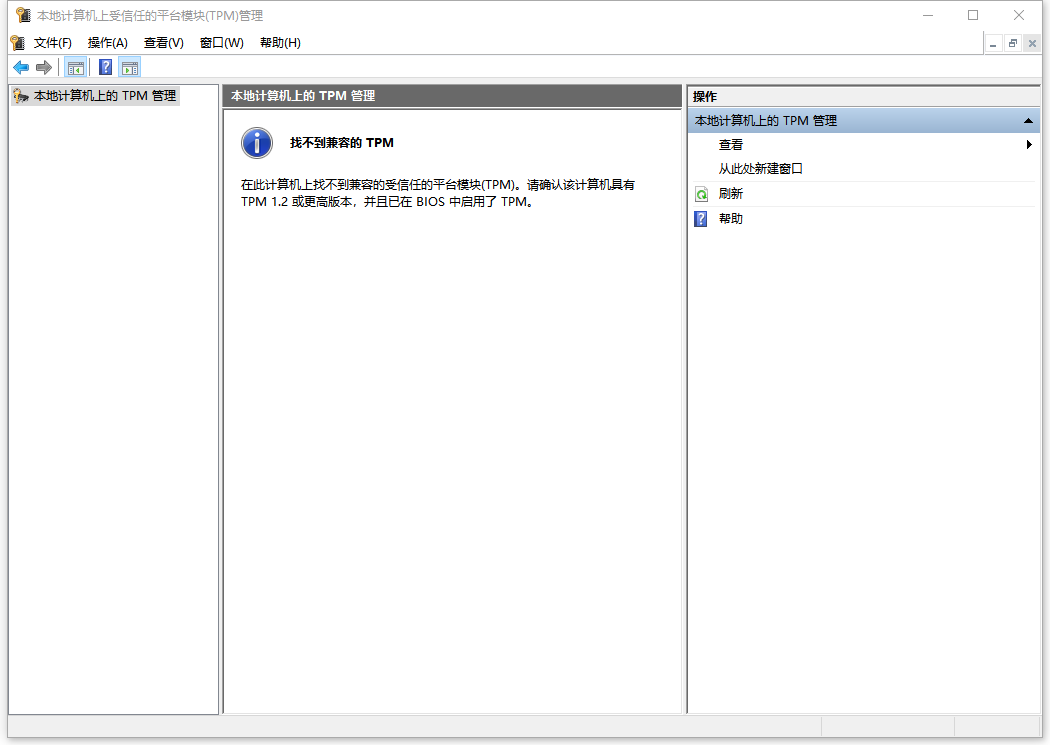This screenshot has width=1050, height=745.
Task: Click the TPM title bar application icon
Action: (23, 15)
